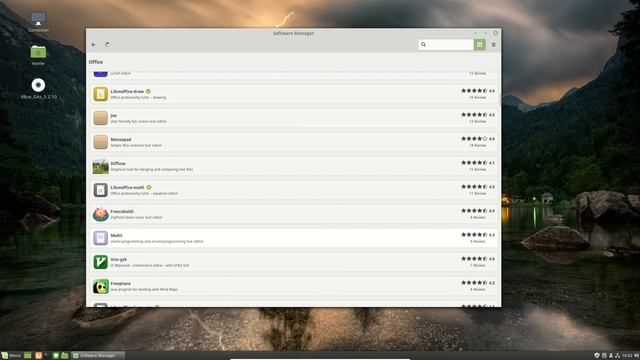Click the Libreoffice-math app icon
This screenshot has width=640, height=360.
click(x=100, y=190)
